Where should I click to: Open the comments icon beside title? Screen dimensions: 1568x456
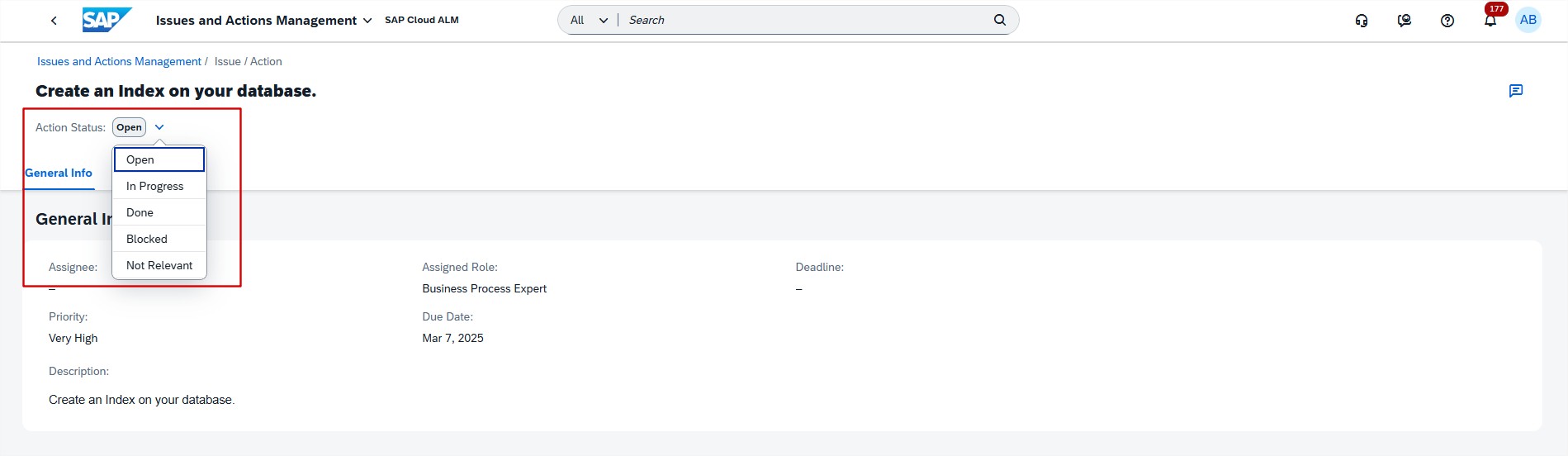[x=1516, y=91]
